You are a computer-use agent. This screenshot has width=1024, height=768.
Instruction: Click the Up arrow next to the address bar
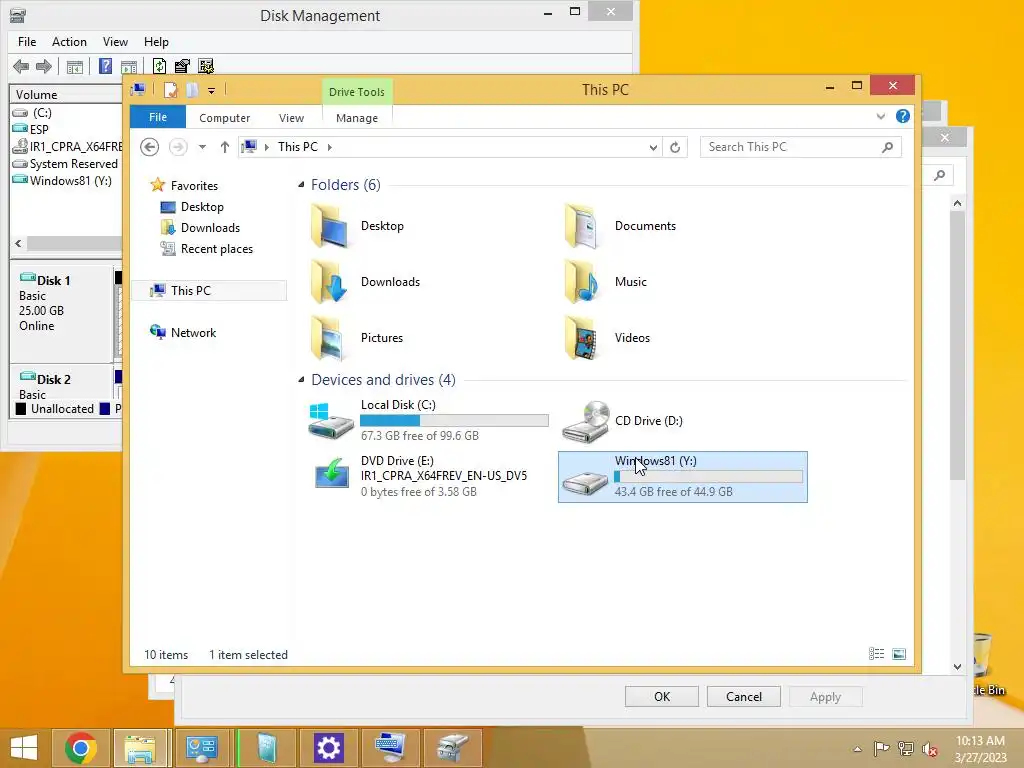[x=225, y=147]
